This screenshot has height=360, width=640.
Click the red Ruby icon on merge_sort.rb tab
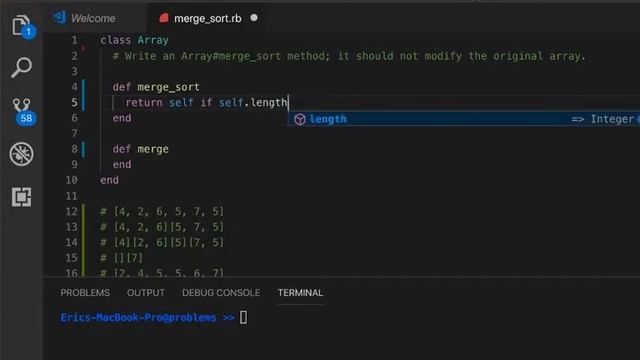(x=164, y=18)
